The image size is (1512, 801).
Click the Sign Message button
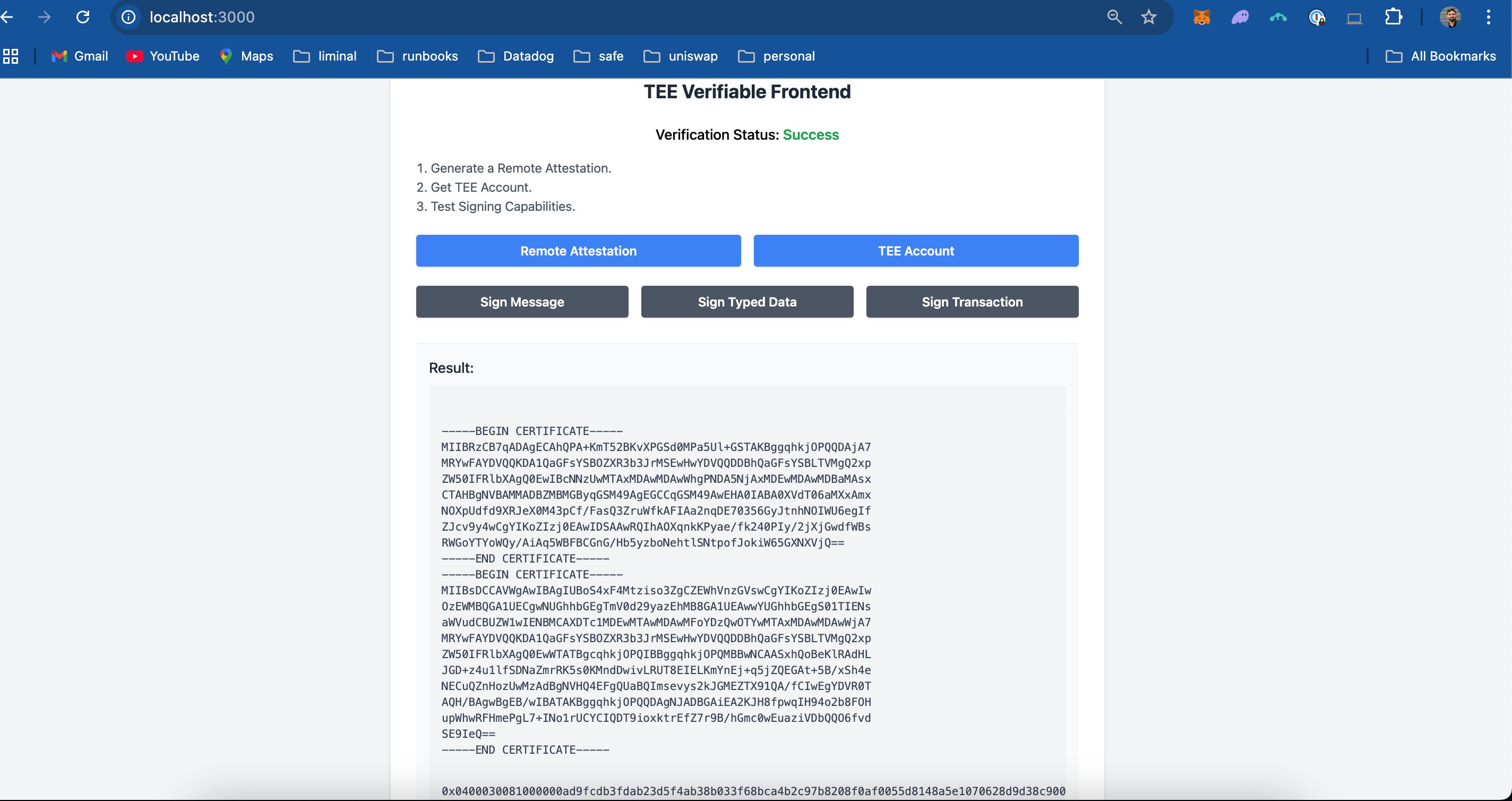[x=523, y=301]
